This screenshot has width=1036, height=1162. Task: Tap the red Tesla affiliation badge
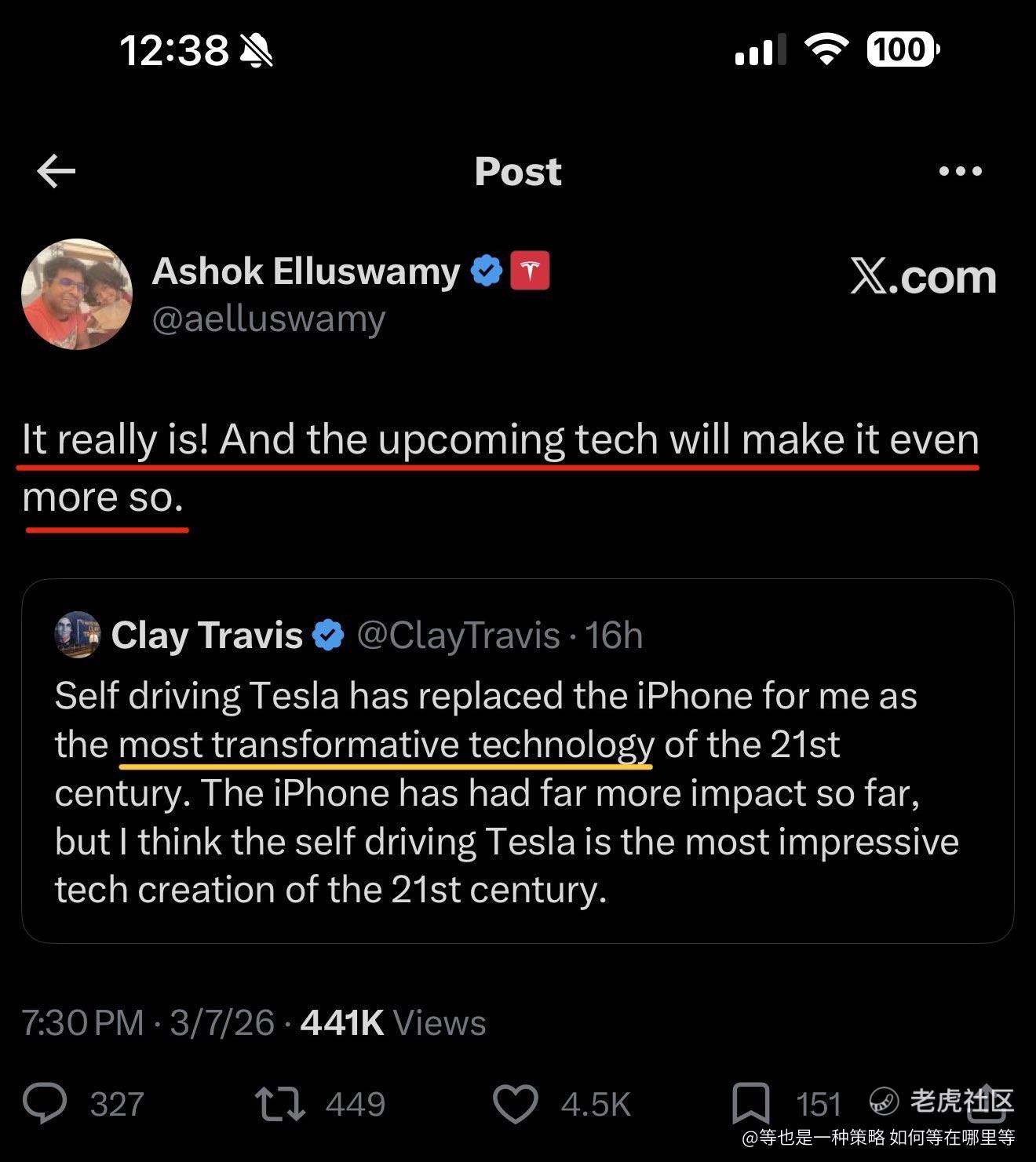(530, 271)
